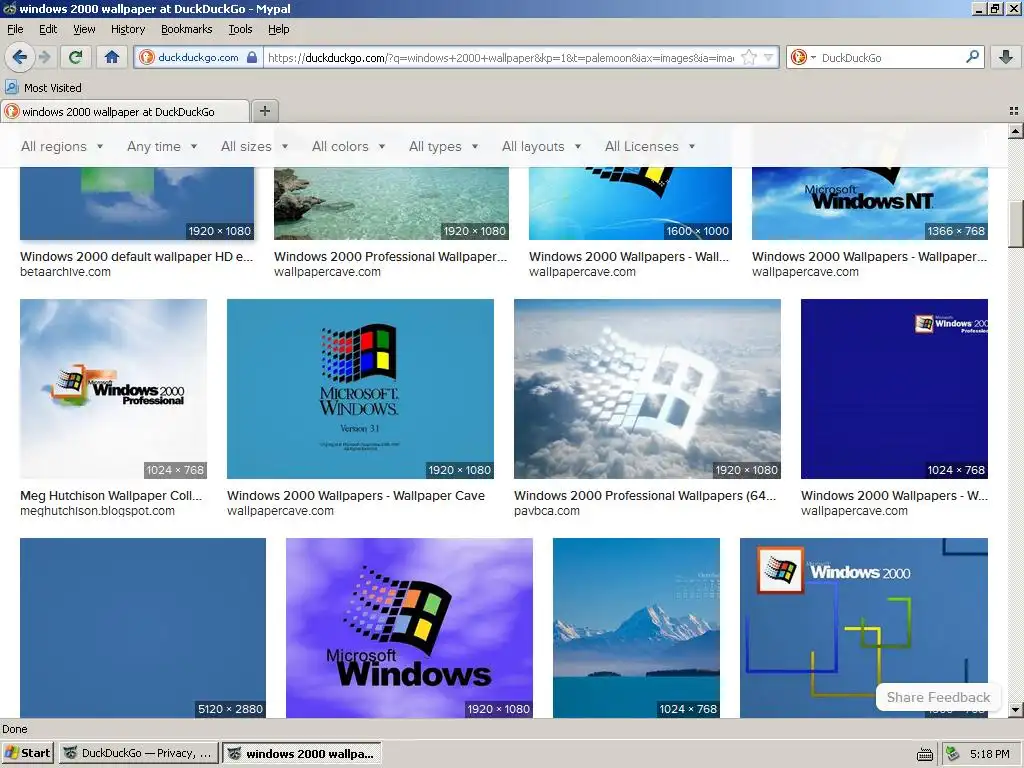This screenshot has width=1024, height=768.
Task: Open the plain blue 5120 × 2880 thumbnail
Action: click(143, 628)
